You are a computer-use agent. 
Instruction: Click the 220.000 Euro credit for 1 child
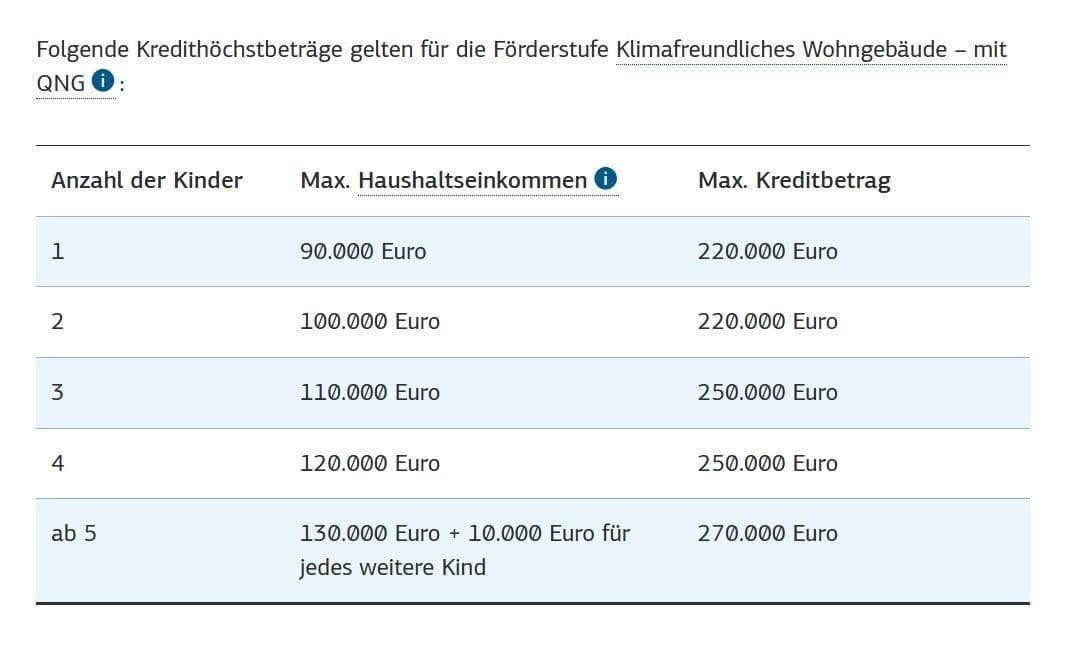tap(768, 252)
